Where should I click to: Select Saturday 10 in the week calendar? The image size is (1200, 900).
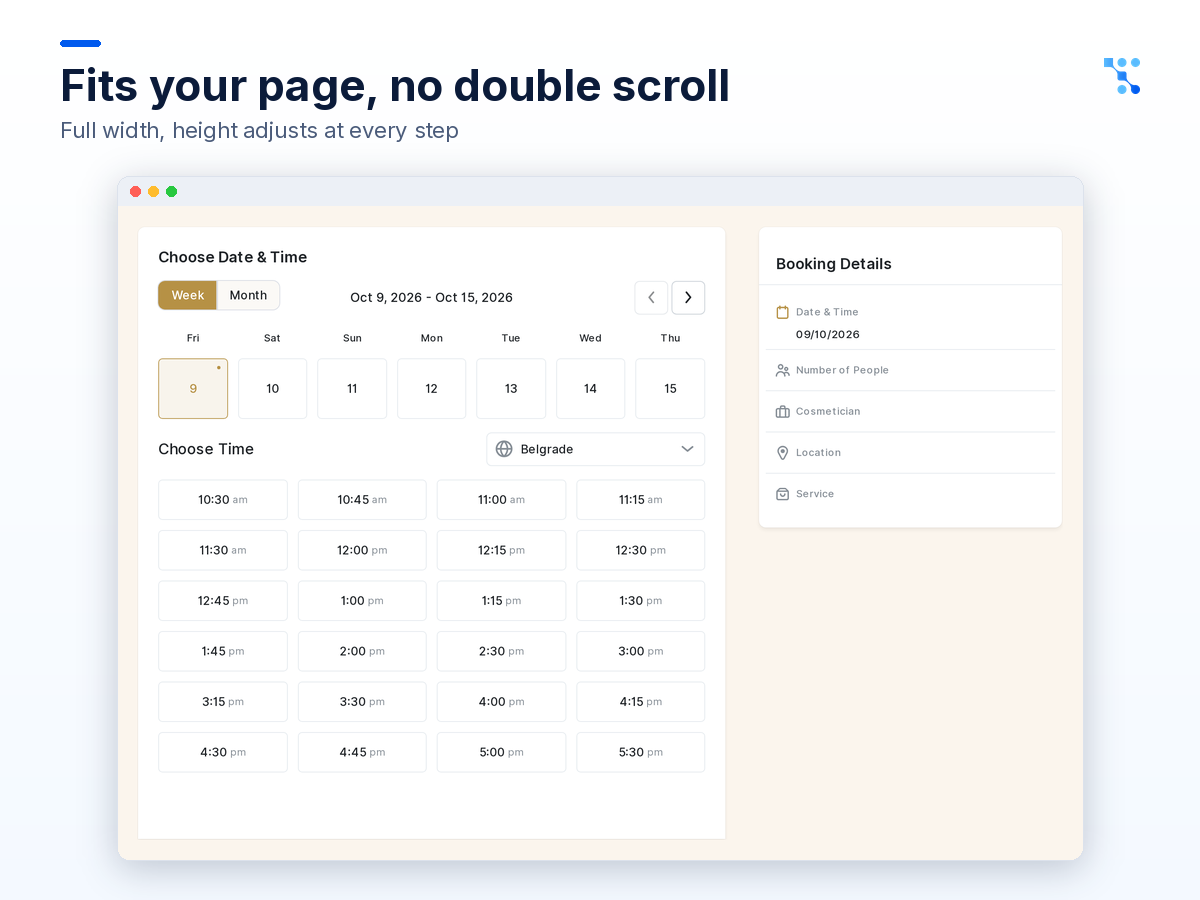[x=272, y=389]
